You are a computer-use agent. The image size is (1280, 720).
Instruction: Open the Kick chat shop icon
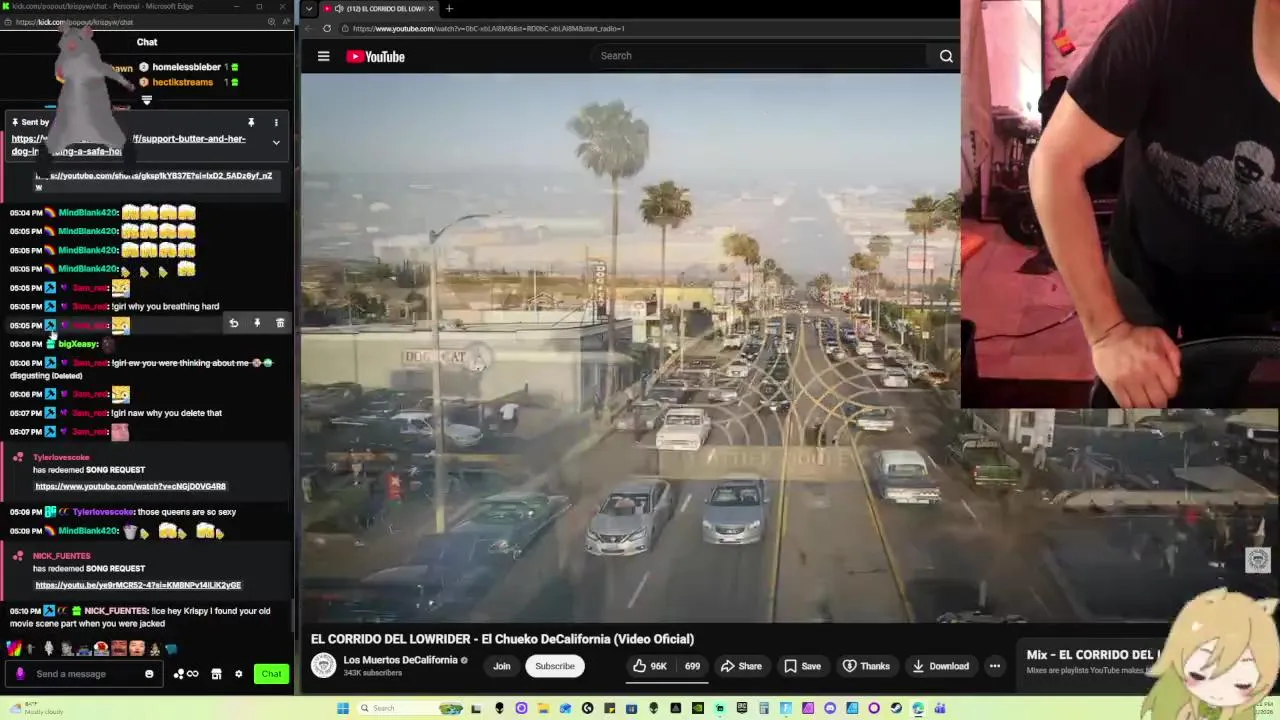(216, 674)
